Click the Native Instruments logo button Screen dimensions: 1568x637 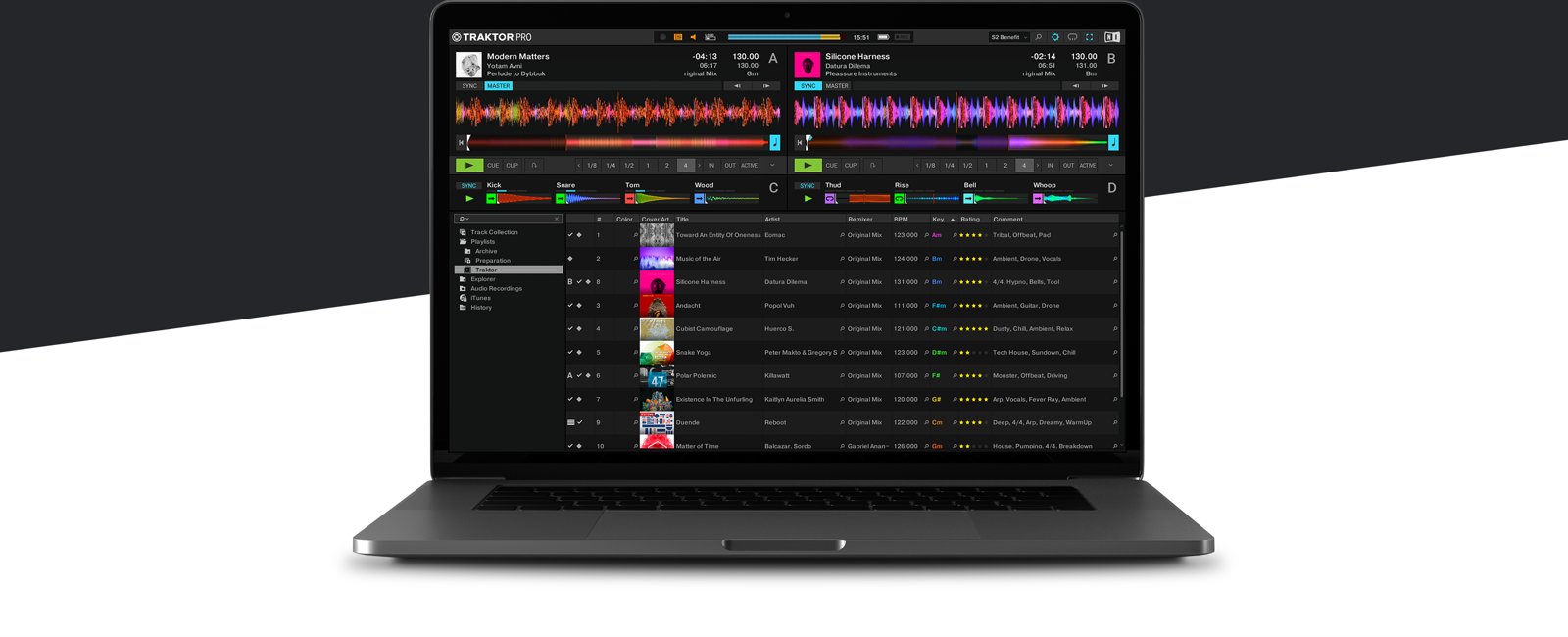(1112, 37)
